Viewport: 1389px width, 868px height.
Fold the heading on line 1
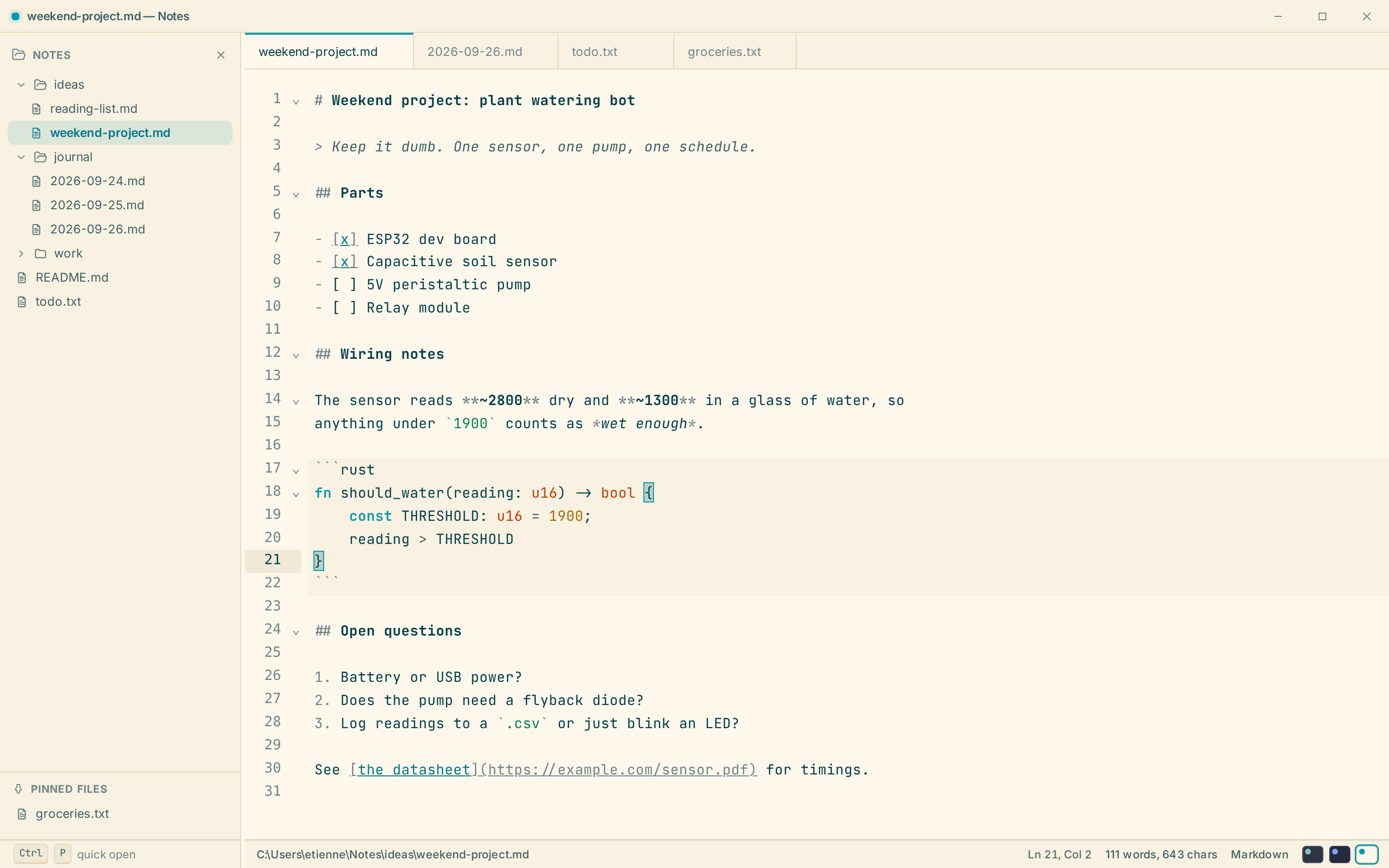point(296,102)
